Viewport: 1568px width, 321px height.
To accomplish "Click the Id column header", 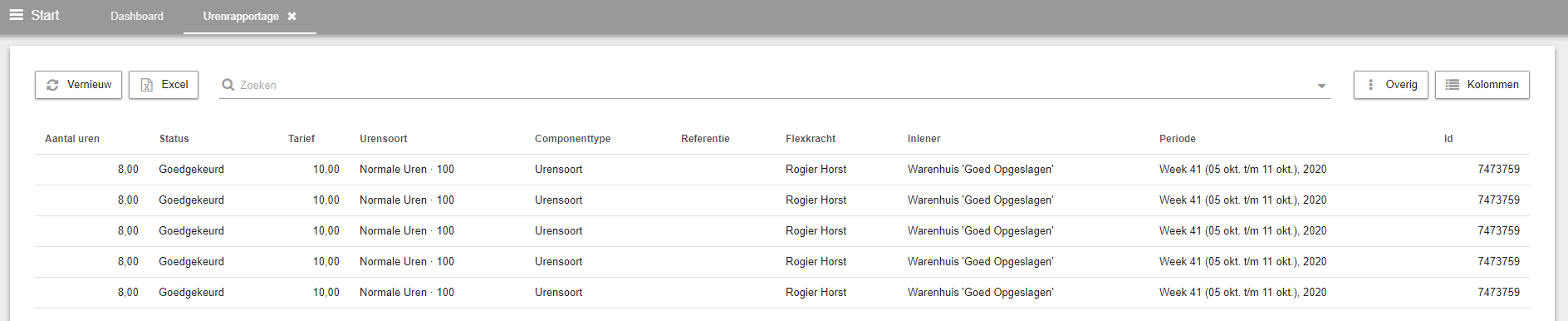I will tap(1448, 139).
